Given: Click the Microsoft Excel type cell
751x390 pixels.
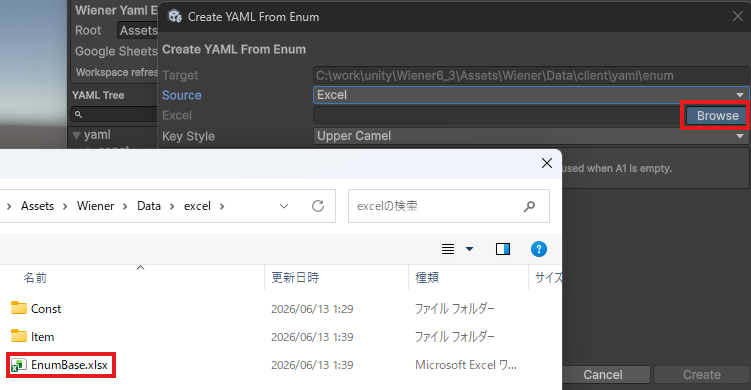Looking at the screenshot, I should tap(466, 365).
